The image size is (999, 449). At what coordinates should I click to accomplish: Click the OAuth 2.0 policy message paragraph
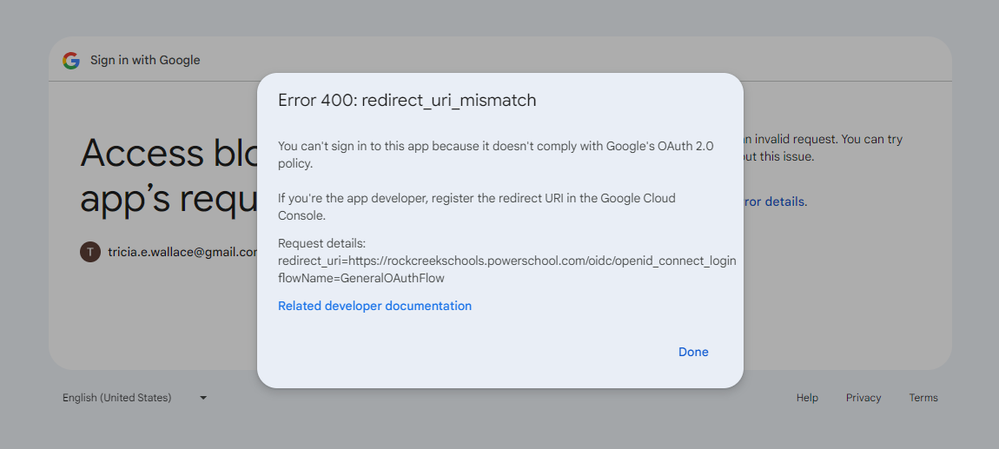(495, 154)
